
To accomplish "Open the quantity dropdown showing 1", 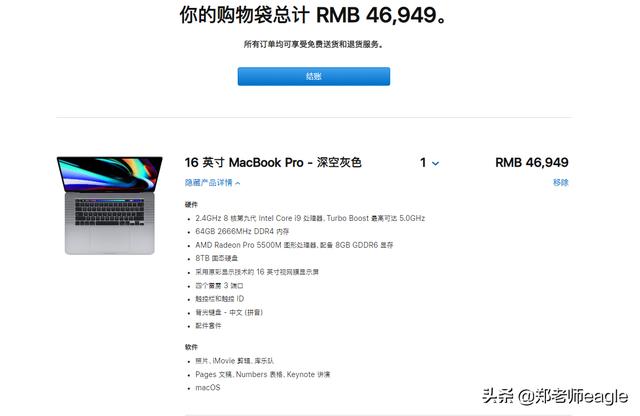I will tap(429, 163).
